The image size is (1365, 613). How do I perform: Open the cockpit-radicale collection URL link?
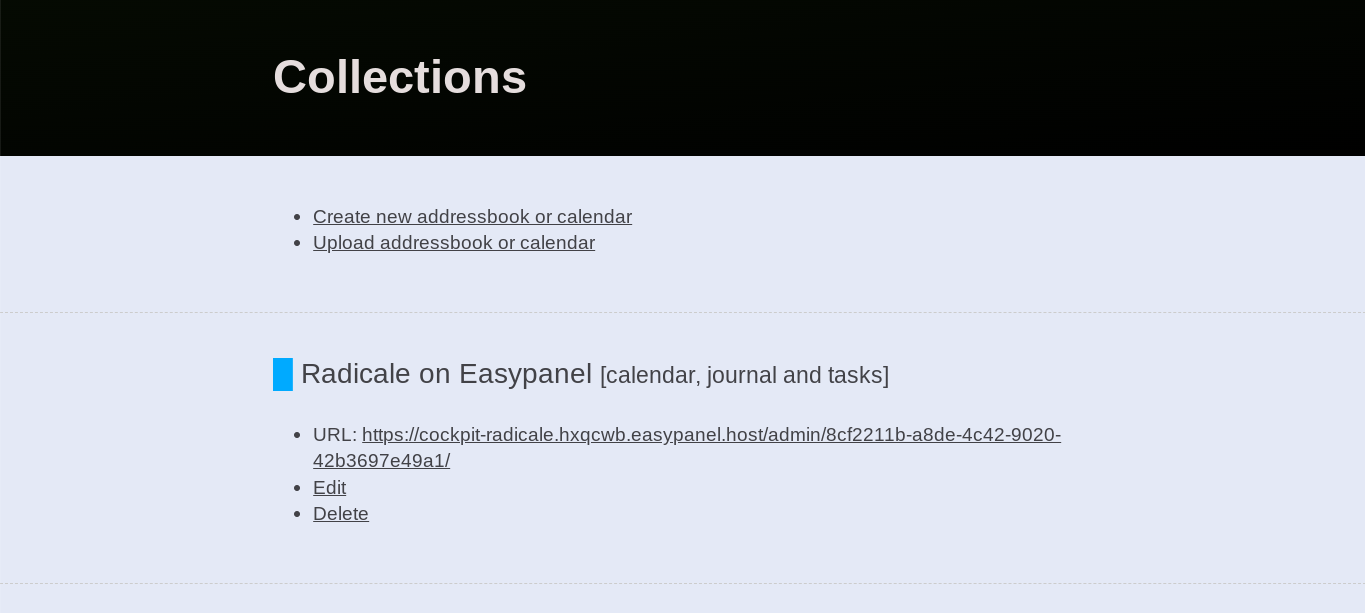point(710,435)
